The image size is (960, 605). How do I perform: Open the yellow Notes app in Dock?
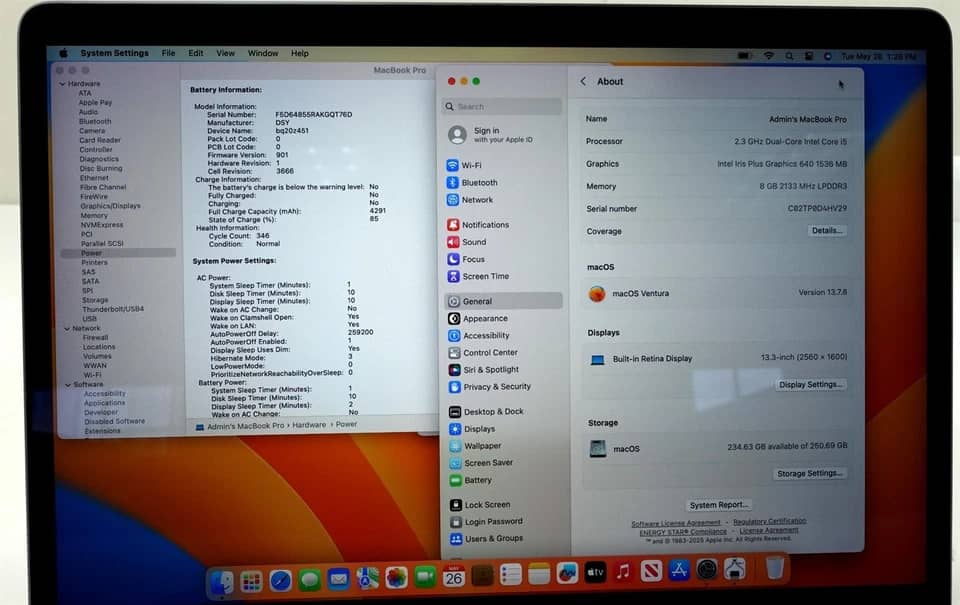[539, 574]
